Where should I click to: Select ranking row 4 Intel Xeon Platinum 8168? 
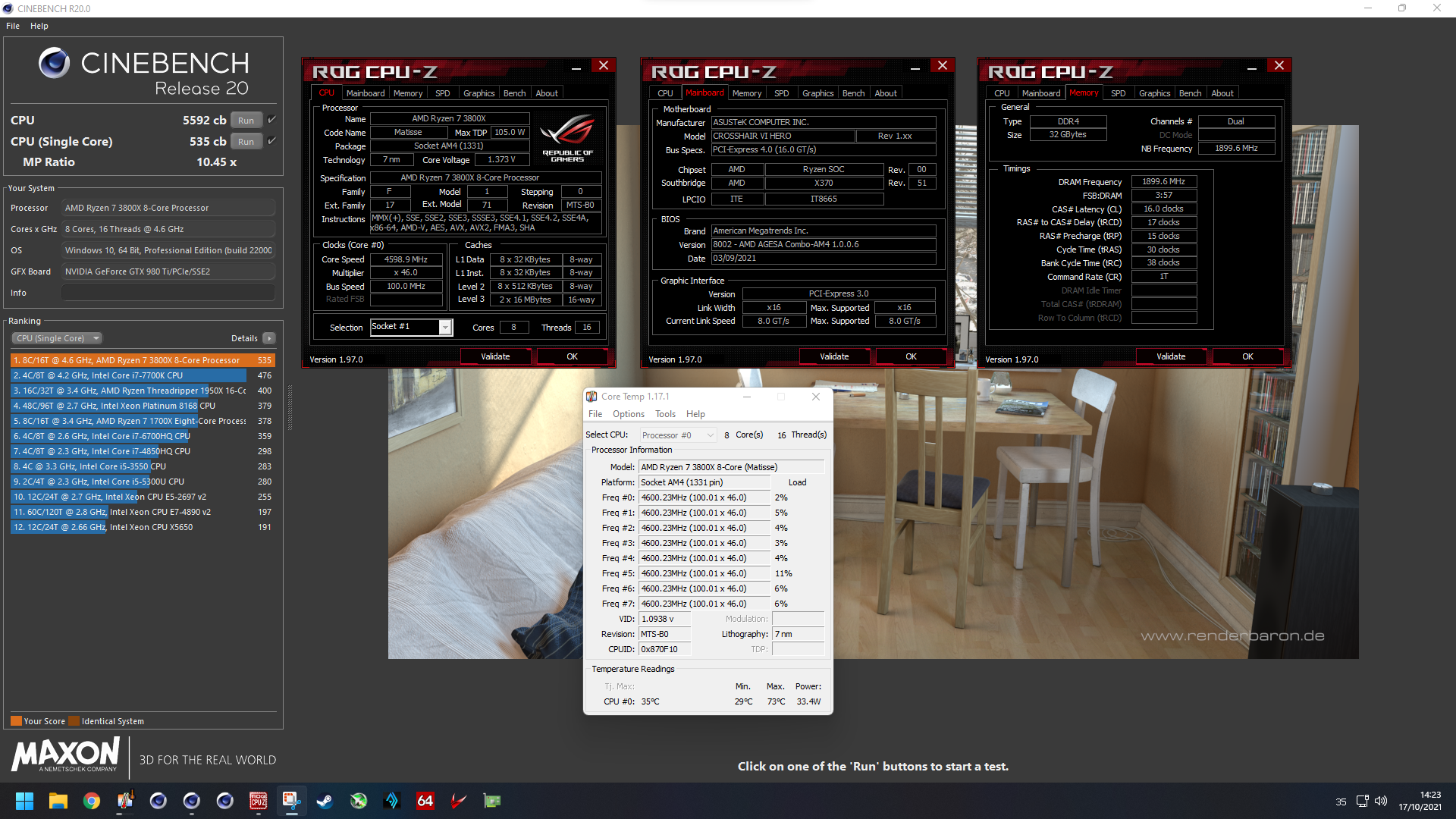tap(143, 406)
